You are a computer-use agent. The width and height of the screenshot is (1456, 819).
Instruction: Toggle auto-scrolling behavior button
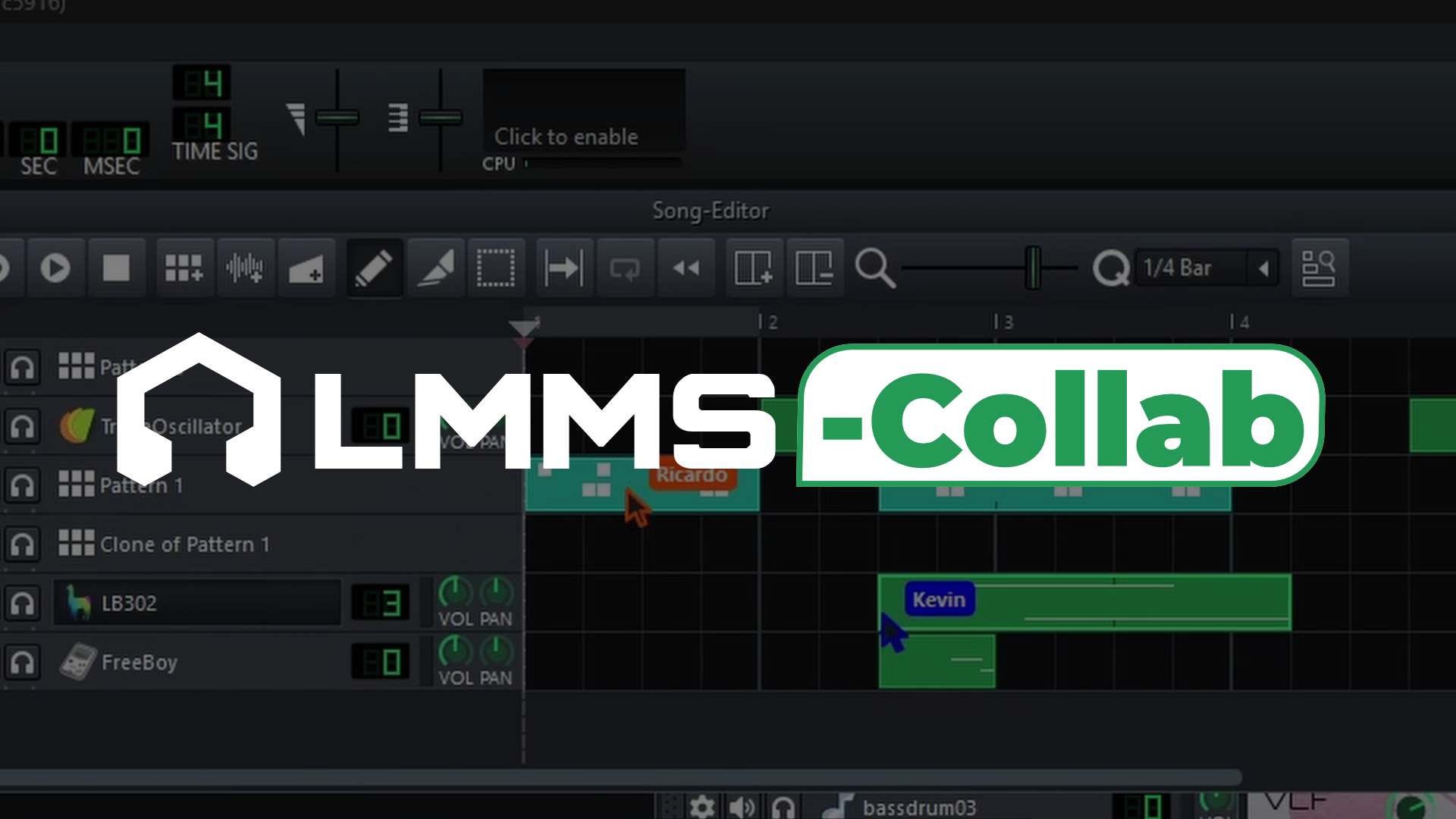coord(564,268)
